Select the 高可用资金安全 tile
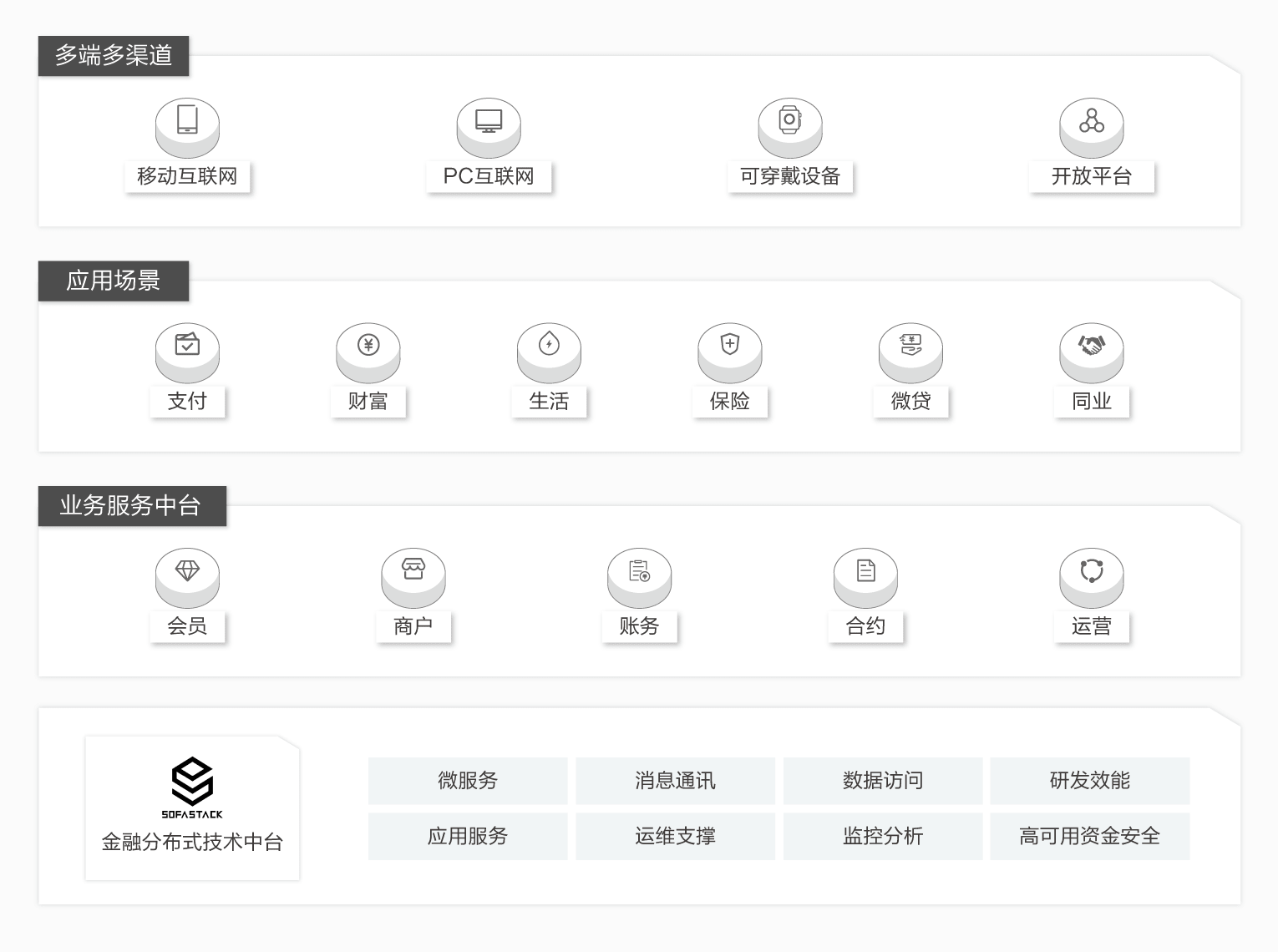This screenshot has width=1278, height=952. tap(1089, 836)
